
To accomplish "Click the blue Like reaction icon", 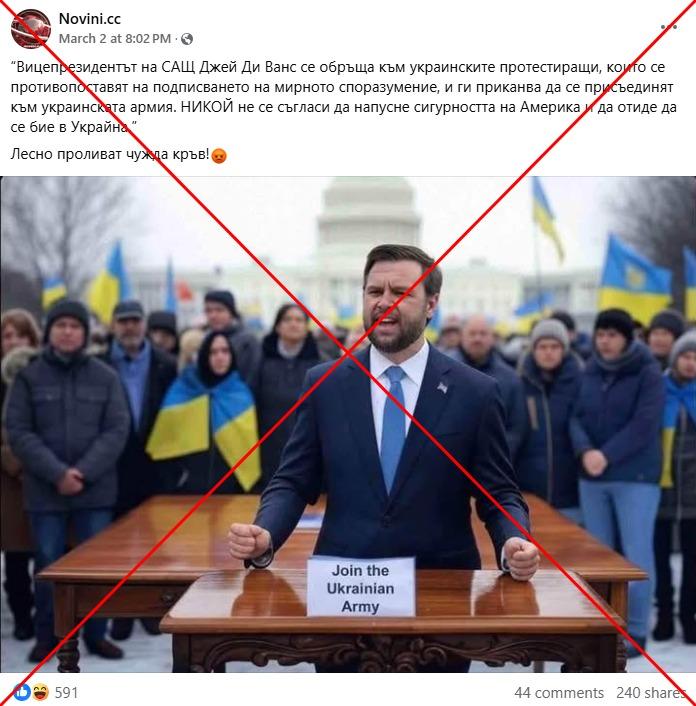I will (21, 692).
